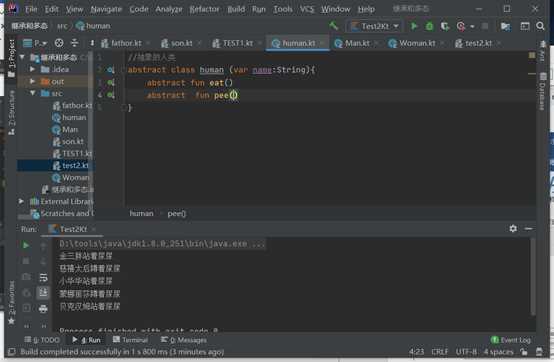Open the Database side panel

[543, 91]
